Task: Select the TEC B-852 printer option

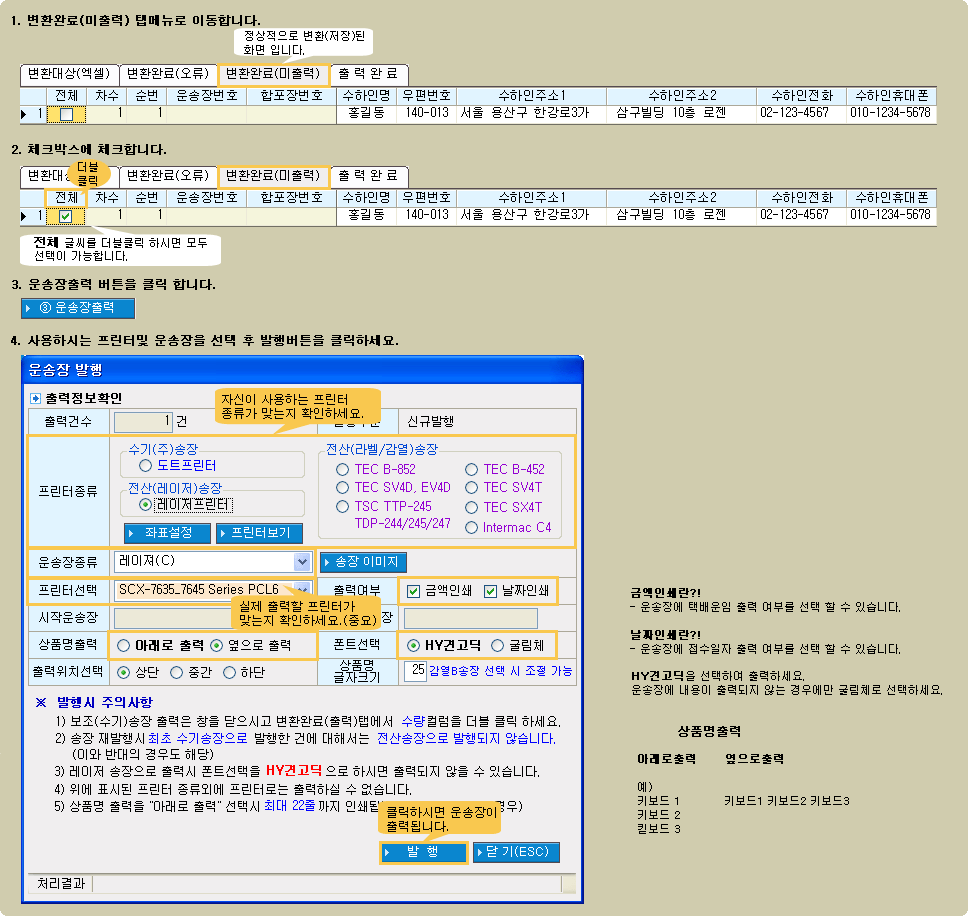Action: pyautogui.click(x=343, y=469)
